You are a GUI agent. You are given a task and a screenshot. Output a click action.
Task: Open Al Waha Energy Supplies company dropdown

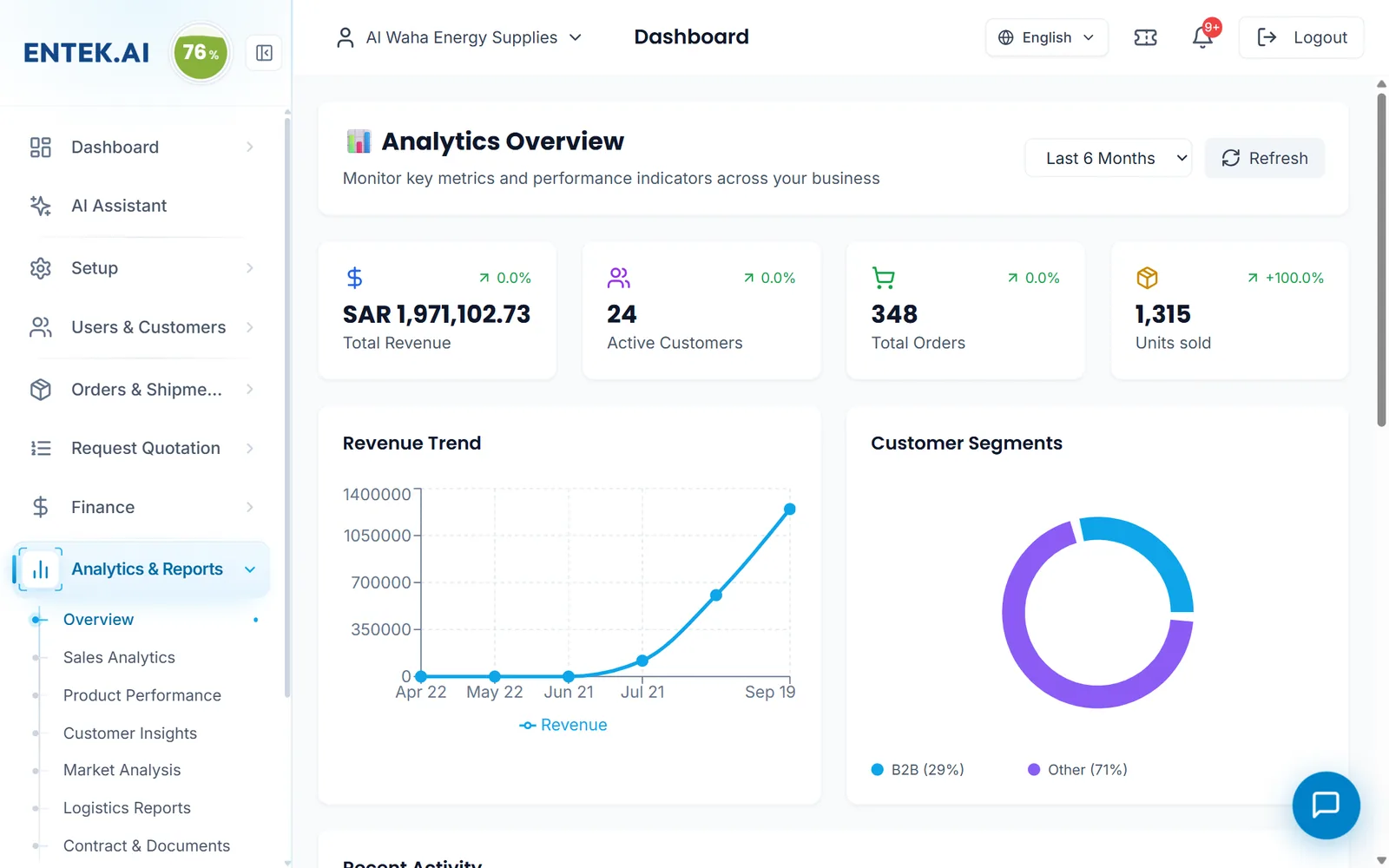[459, 37]
